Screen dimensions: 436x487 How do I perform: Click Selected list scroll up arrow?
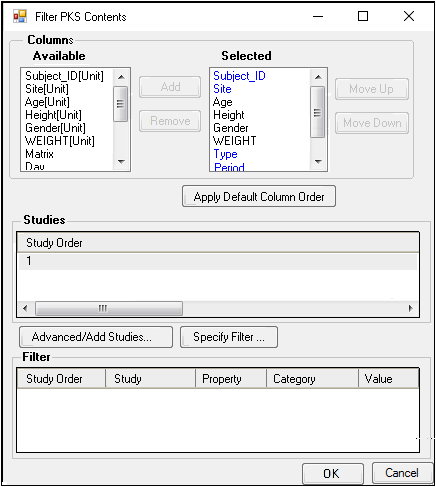point(318,77)
